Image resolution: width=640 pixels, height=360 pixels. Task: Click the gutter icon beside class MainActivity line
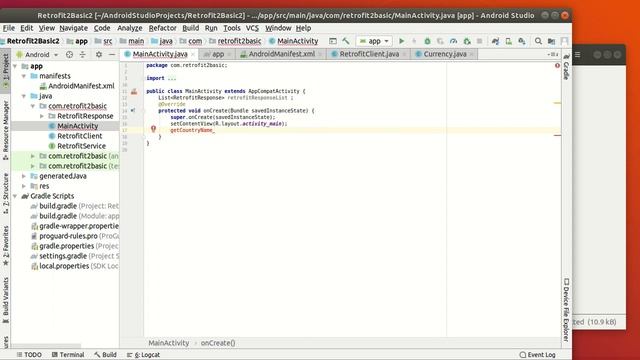point(134,92)
